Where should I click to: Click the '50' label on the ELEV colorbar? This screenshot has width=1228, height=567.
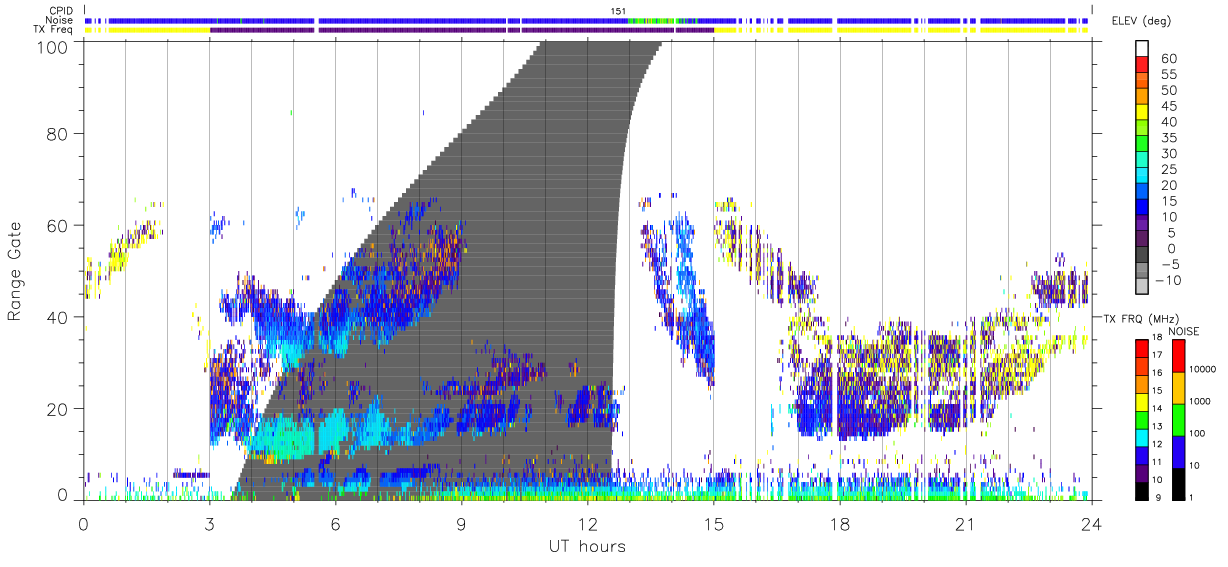(x=1169, y=90)
